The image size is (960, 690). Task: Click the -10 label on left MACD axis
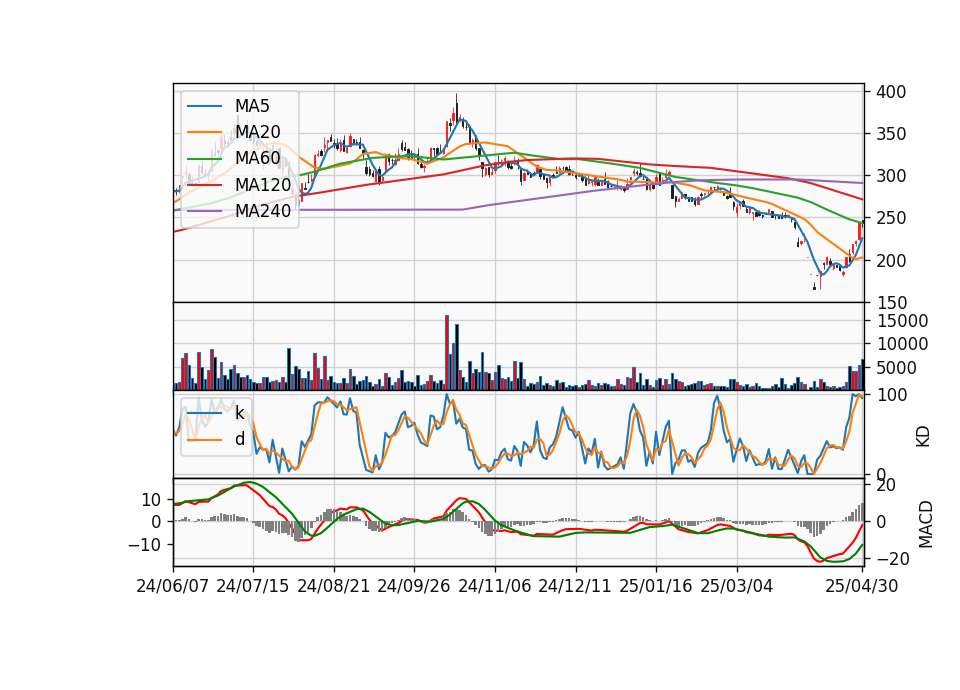146,544
